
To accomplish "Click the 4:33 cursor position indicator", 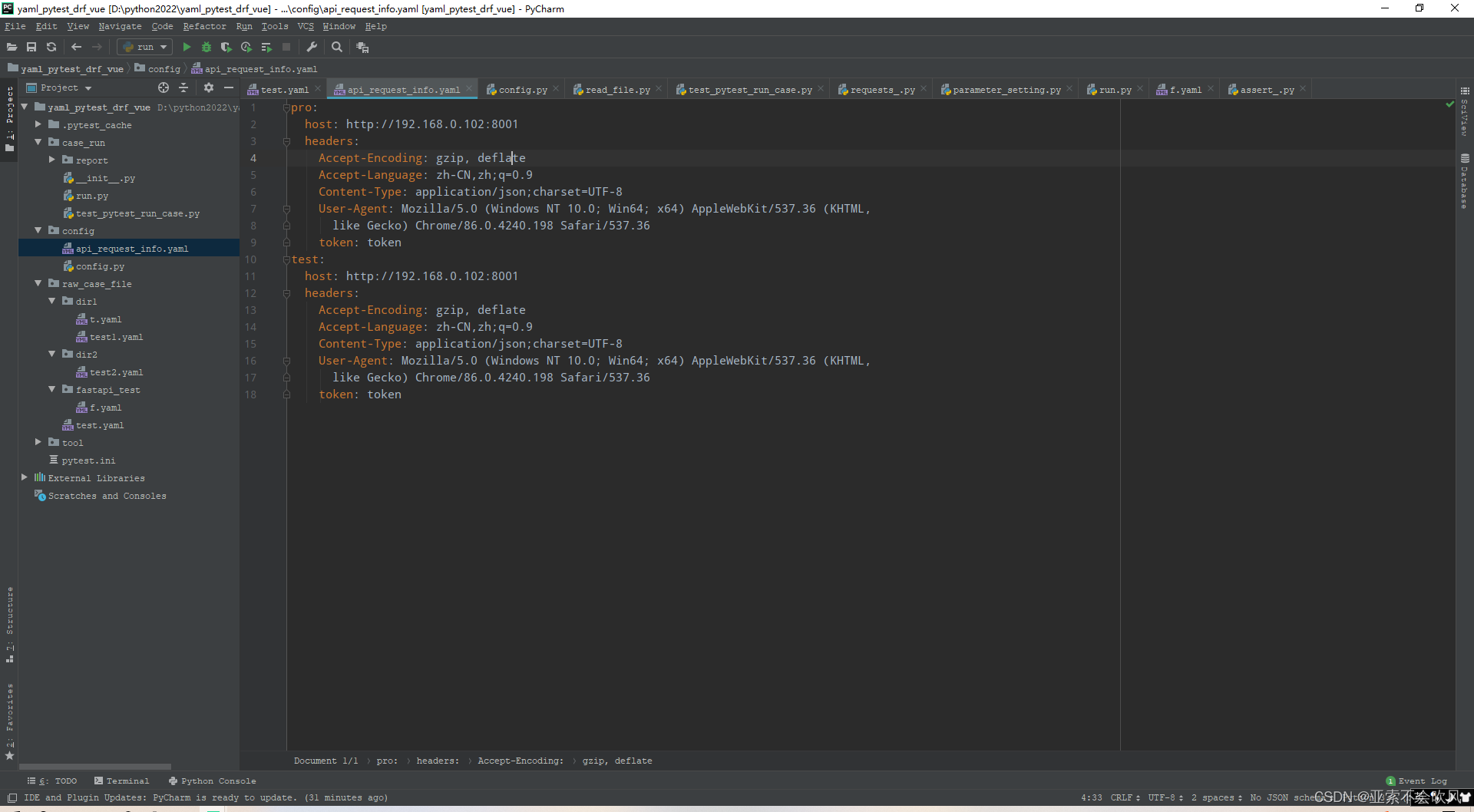I will click(x=1091, y=797).
